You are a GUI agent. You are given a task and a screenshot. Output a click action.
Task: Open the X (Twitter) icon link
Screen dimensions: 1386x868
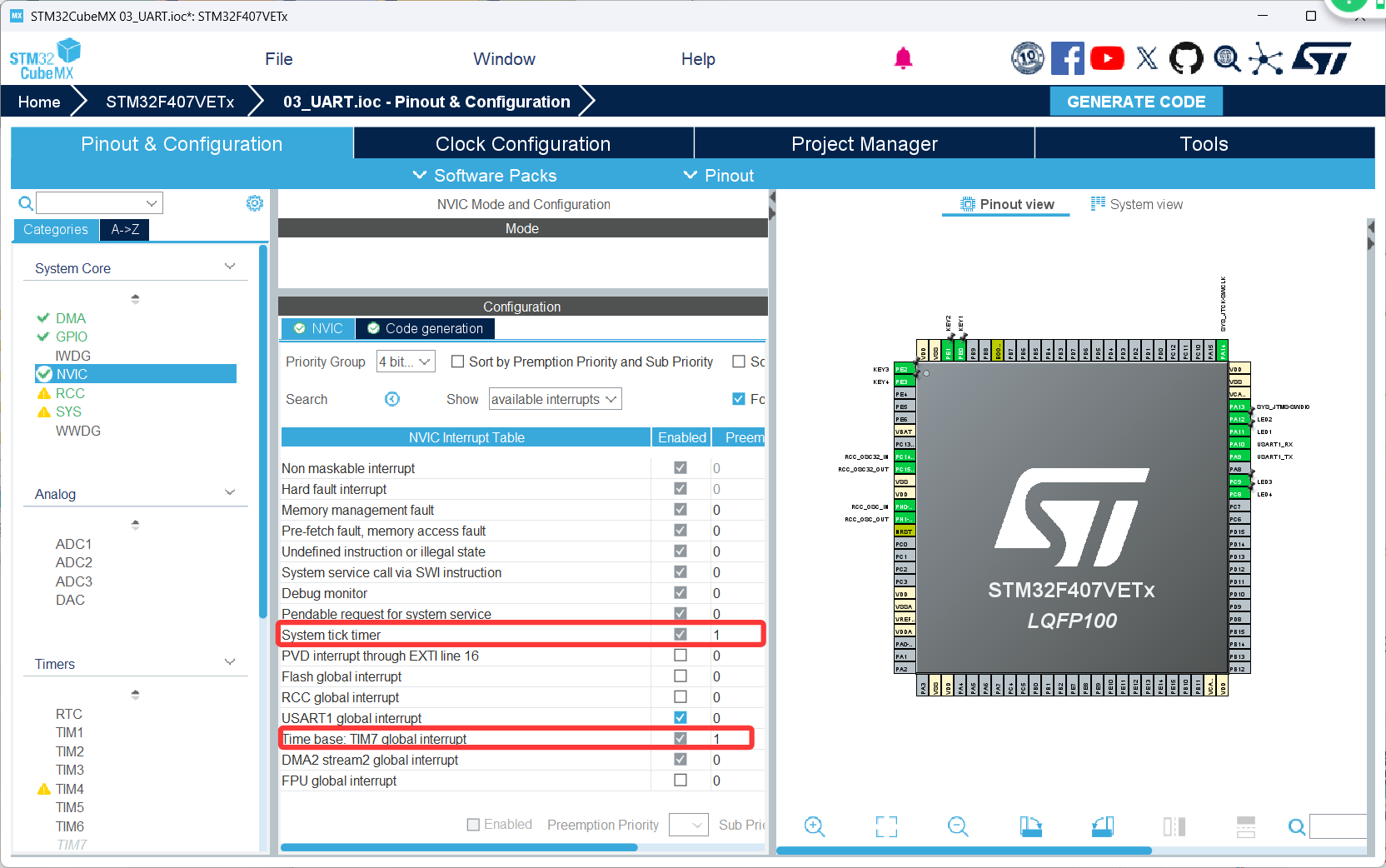pyautogui.click(x=1147, y=58)
